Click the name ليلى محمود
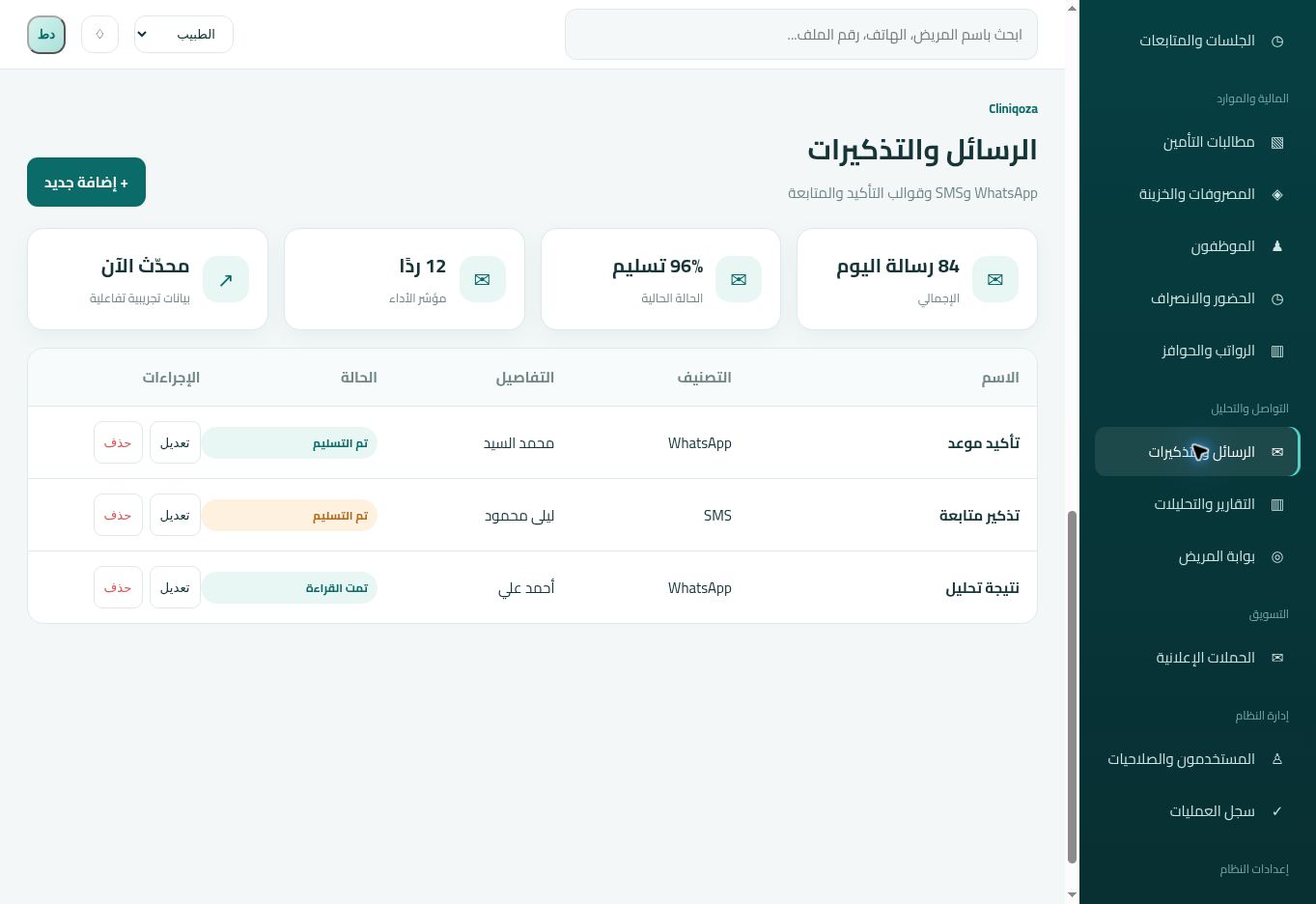The height and width of the screenshot is (904, 1316). click(x=519, y=516)
